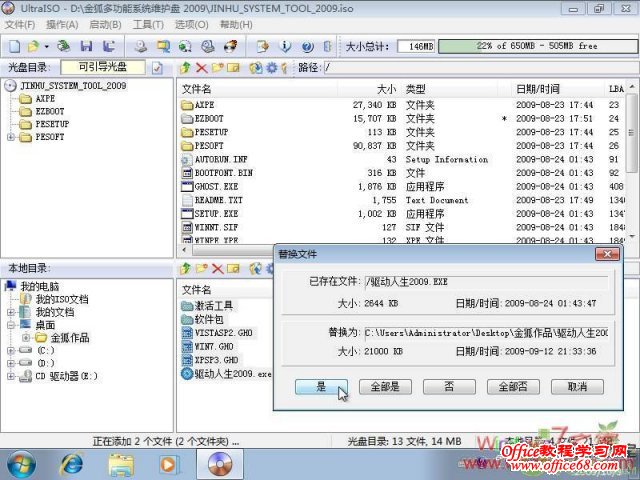
Task: Collapse the 桌面 tree node
Action: click(x=11, y=325)
